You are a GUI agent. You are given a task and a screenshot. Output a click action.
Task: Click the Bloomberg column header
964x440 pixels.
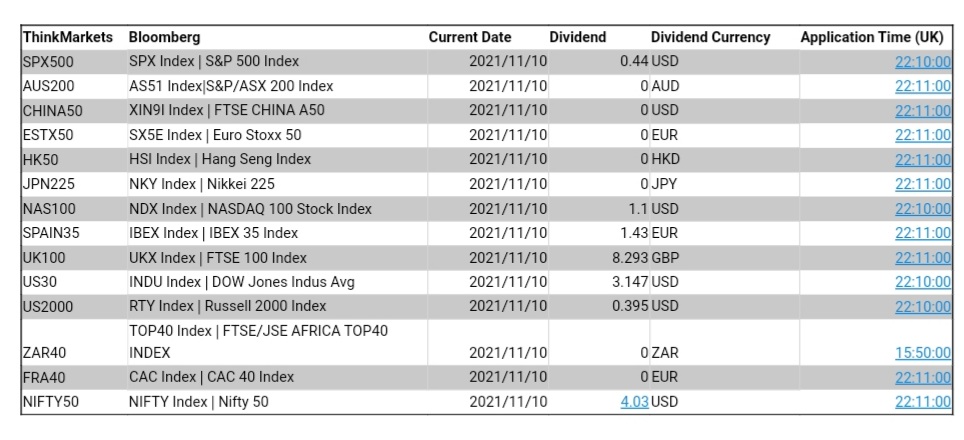164,37
